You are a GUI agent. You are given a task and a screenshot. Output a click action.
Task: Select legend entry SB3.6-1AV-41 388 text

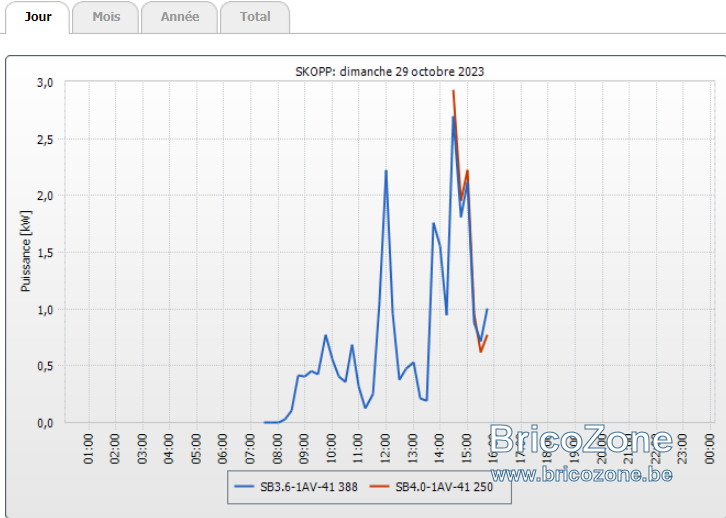click(x=309, y=487)
